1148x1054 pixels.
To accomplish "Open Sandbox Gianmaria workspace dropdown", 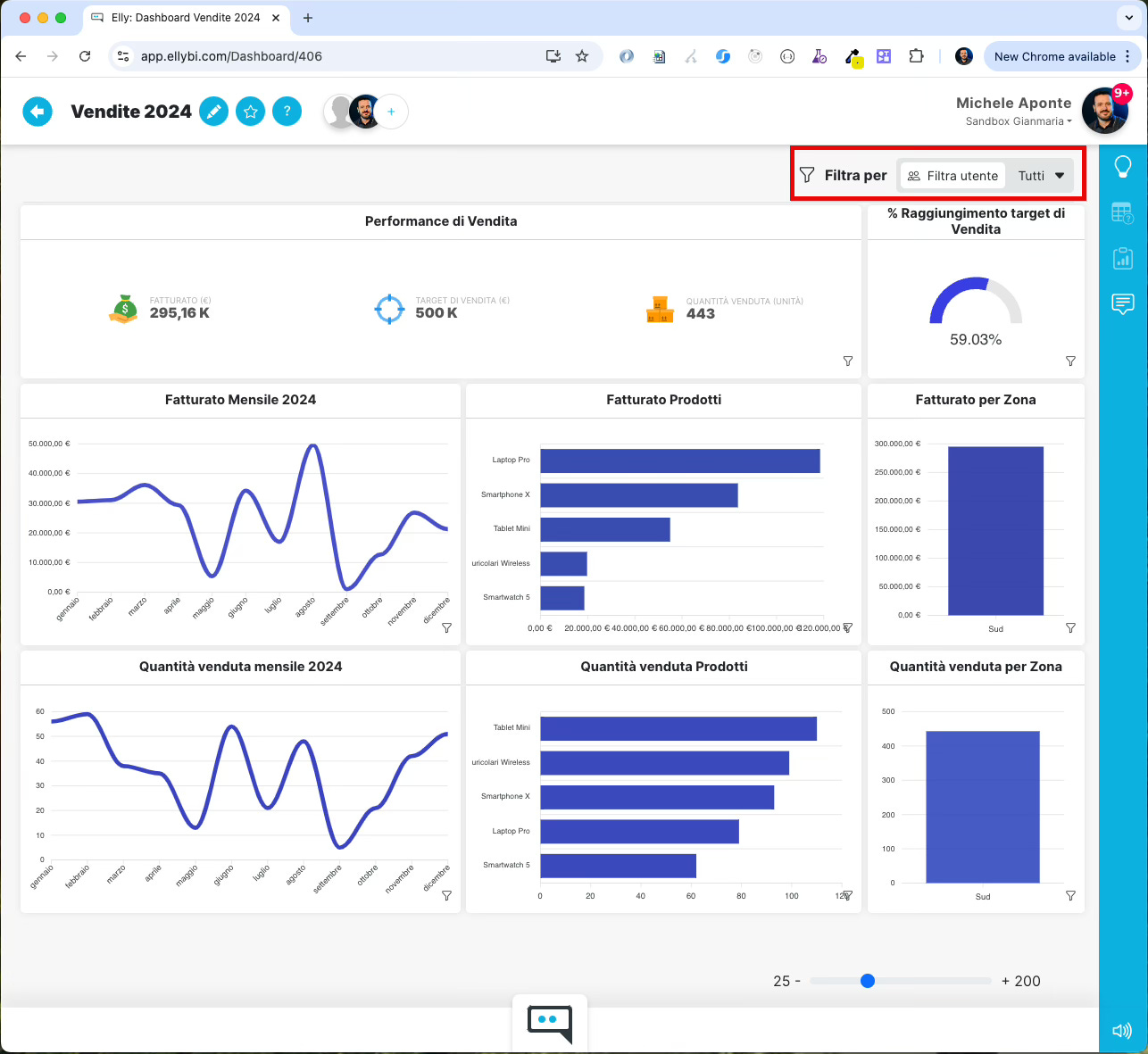I will click(x=1019, y=121).
